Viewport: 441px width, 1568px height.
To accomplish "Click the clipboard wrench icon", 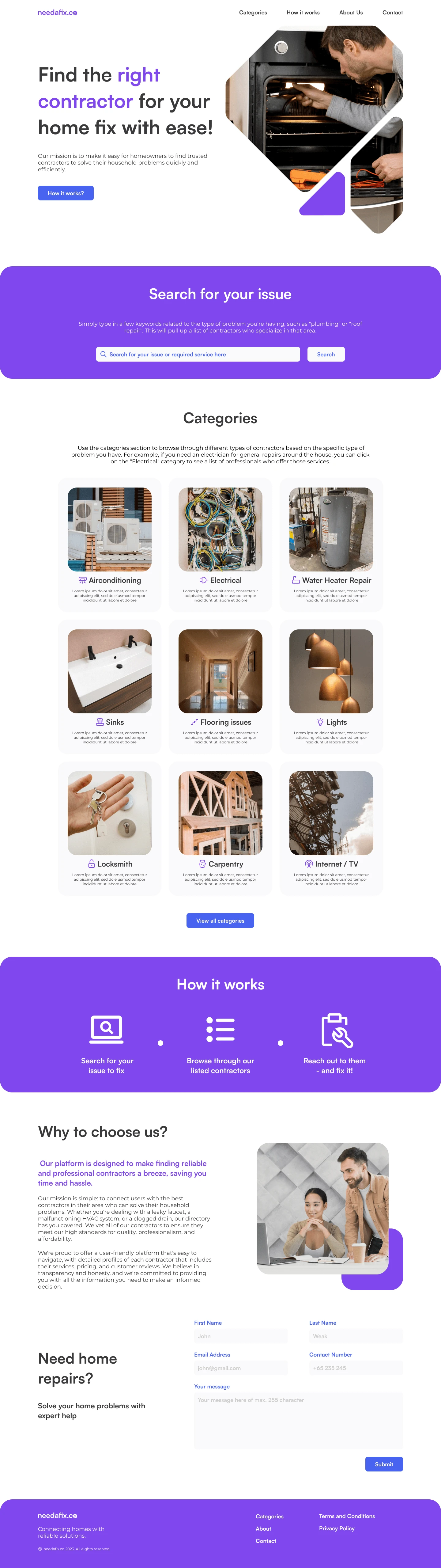I will (x=337, y=1030).
